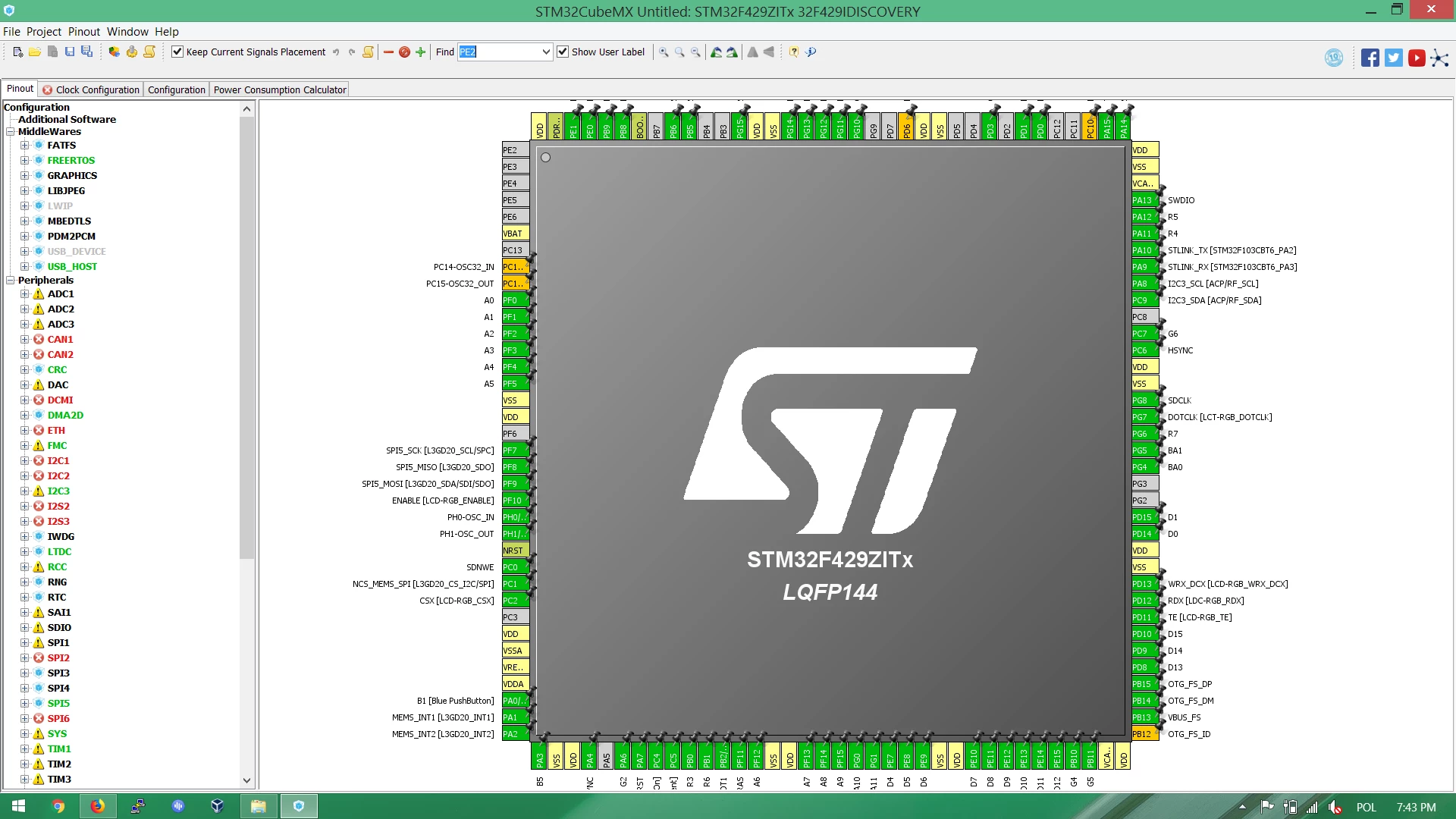The height and width of the screenshot is (819, 1456).
Task: Uncheck the Show User Label checkbox
Action: pyautogui.click(x=563, y=52)
